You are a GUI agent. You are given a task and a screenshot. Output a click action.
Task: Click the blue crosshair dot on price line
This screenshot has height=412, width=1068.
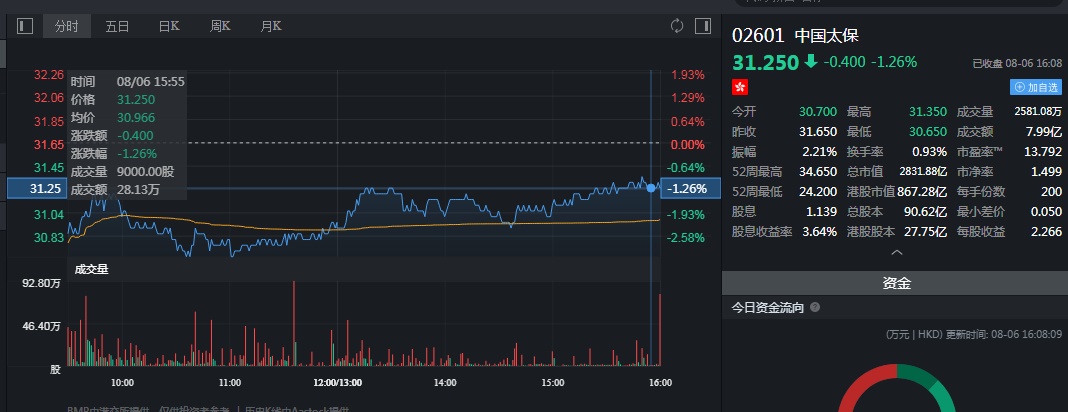click(651, 188)
